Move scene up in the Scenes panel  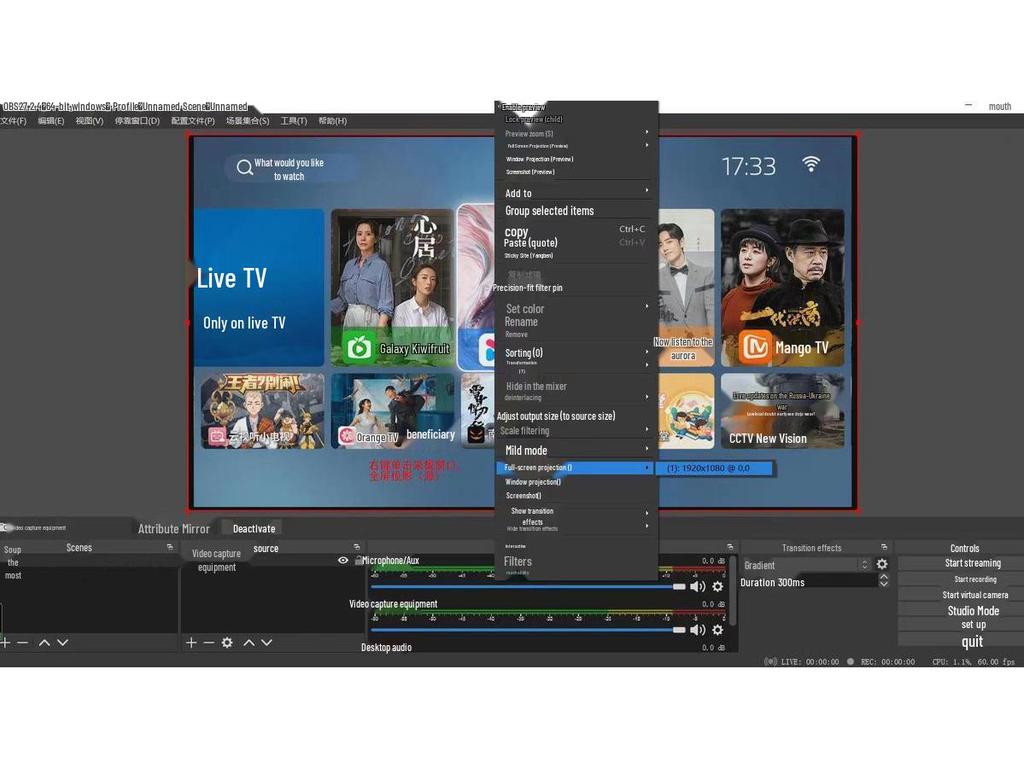pyautogui.click(x=44, y=643)
